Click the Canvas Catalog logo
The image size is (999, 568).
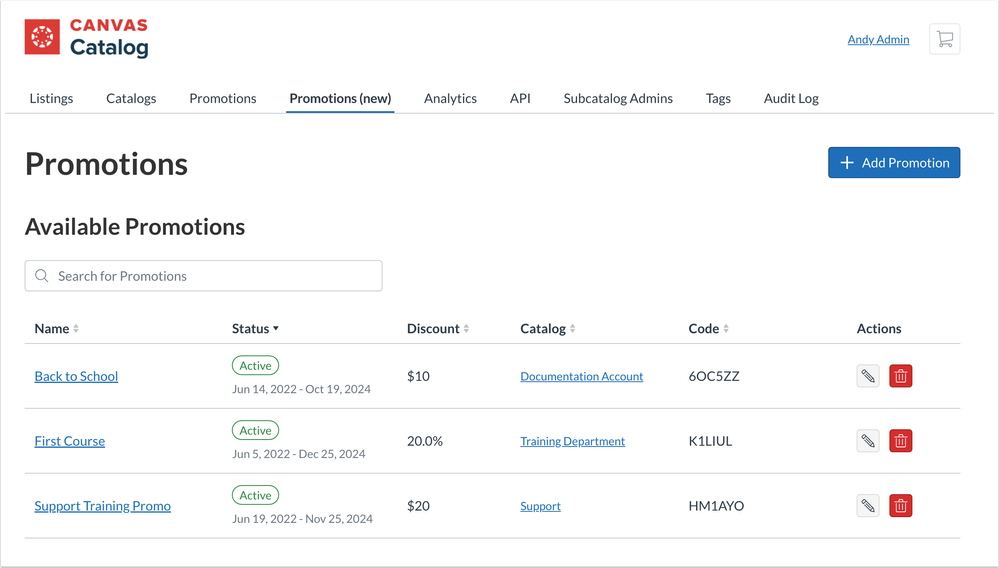pyautogui.click(x=87, y=38)
